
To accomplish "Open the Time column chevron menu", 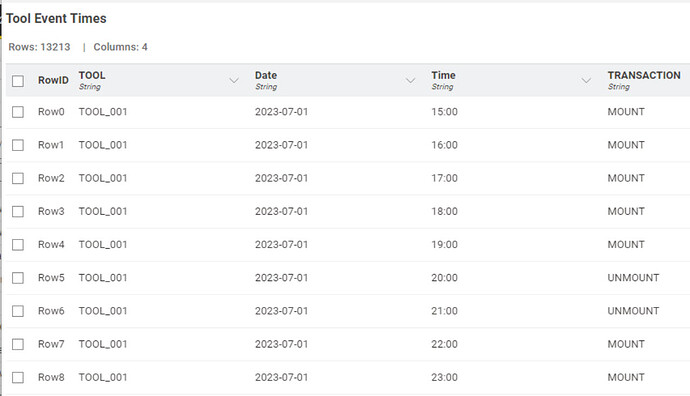I will tap(586, 81).
